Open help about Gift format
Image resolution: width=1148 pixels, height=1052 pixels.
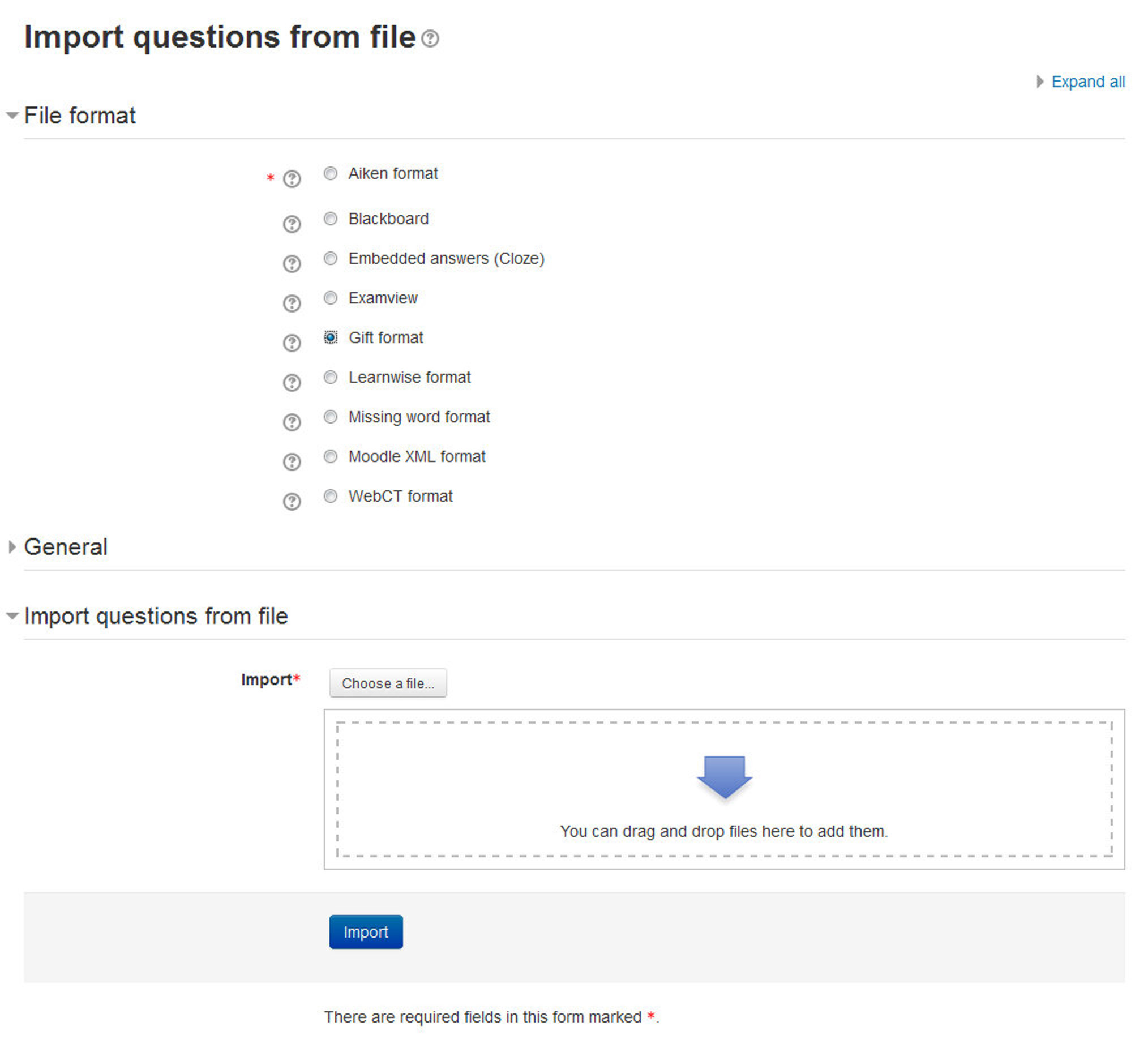tap(292, 343)
